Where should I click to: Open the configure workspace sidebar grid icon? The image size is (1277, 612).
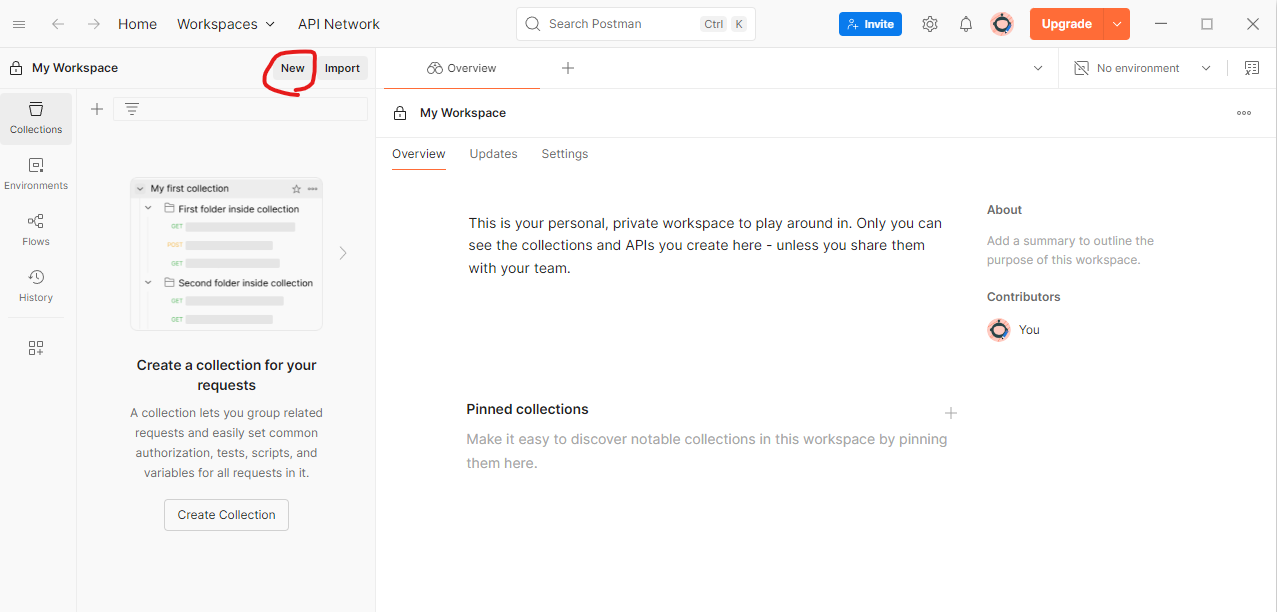click(36, 348)
